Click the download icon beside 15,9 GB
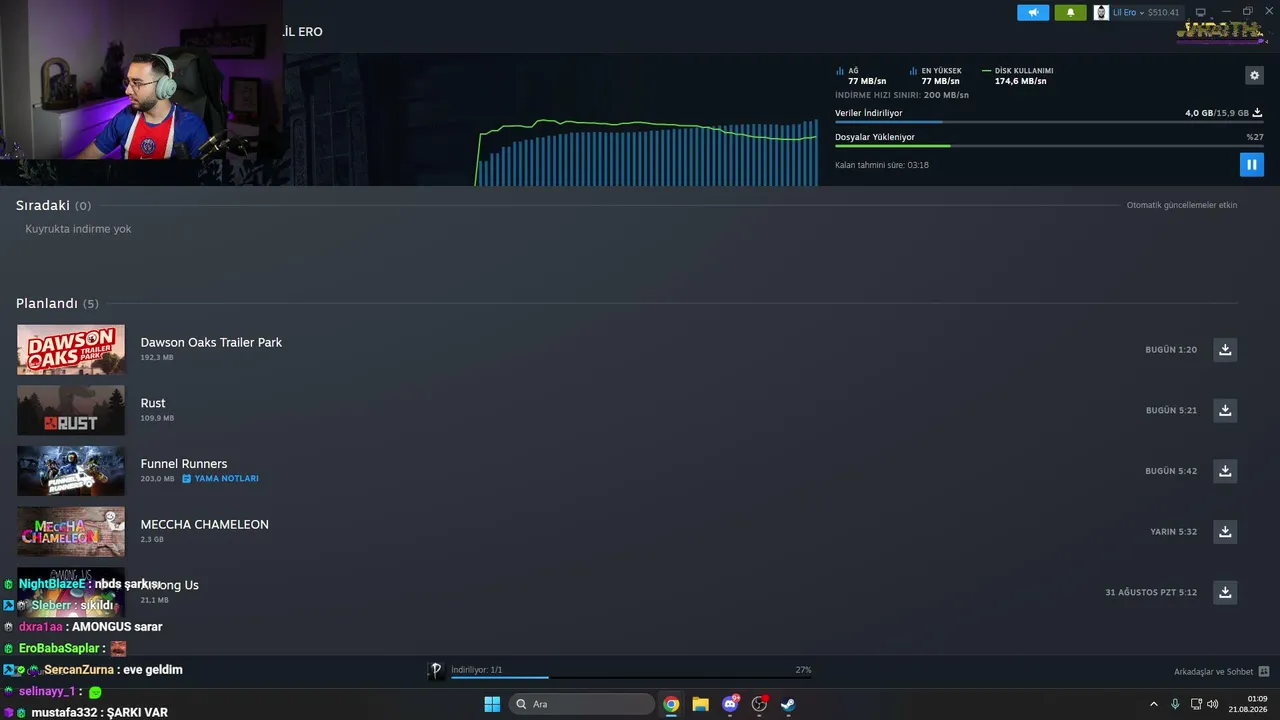 pos(1257,113)
